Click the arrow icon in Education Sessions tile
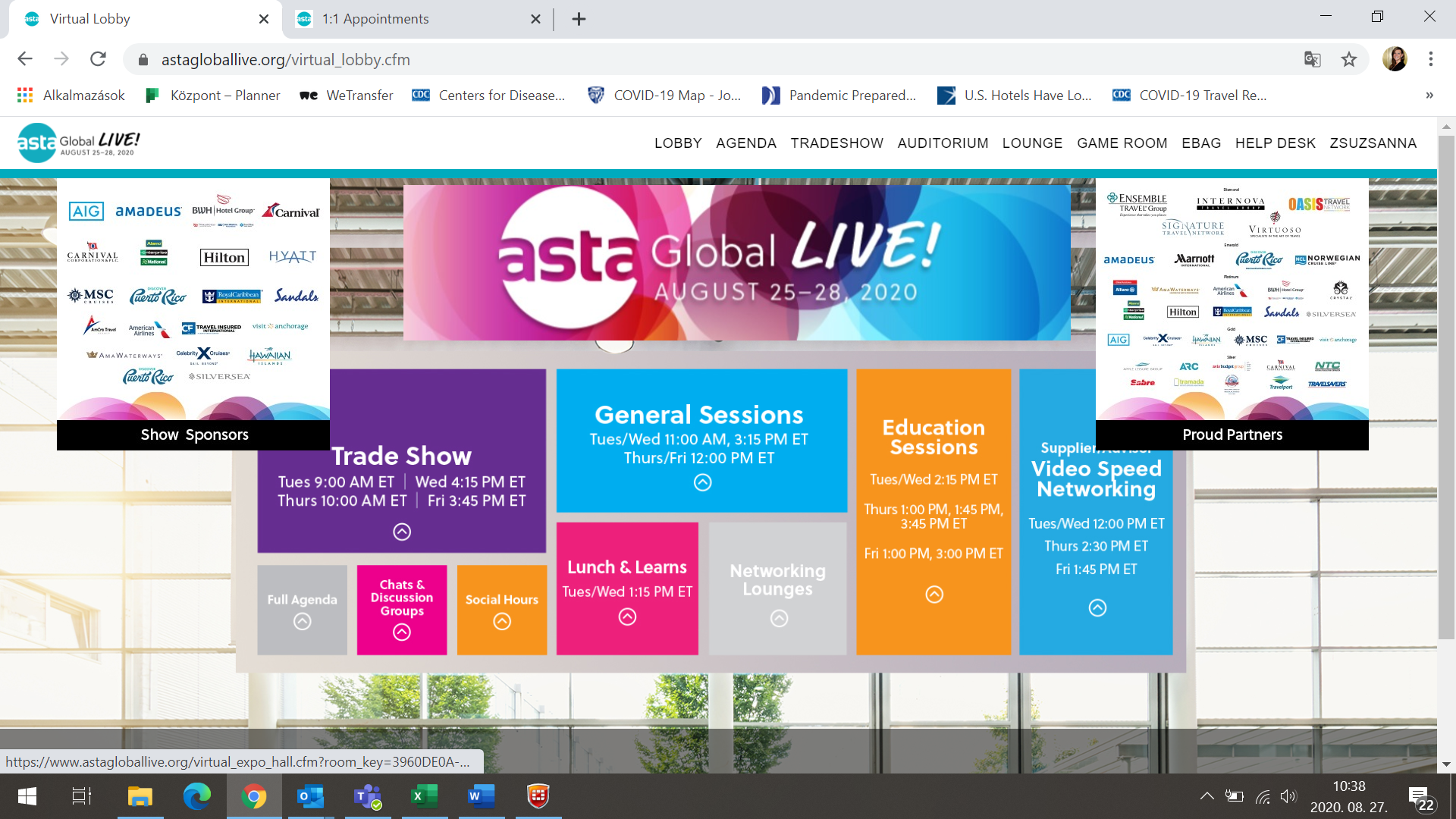 (x=934, y=595)
